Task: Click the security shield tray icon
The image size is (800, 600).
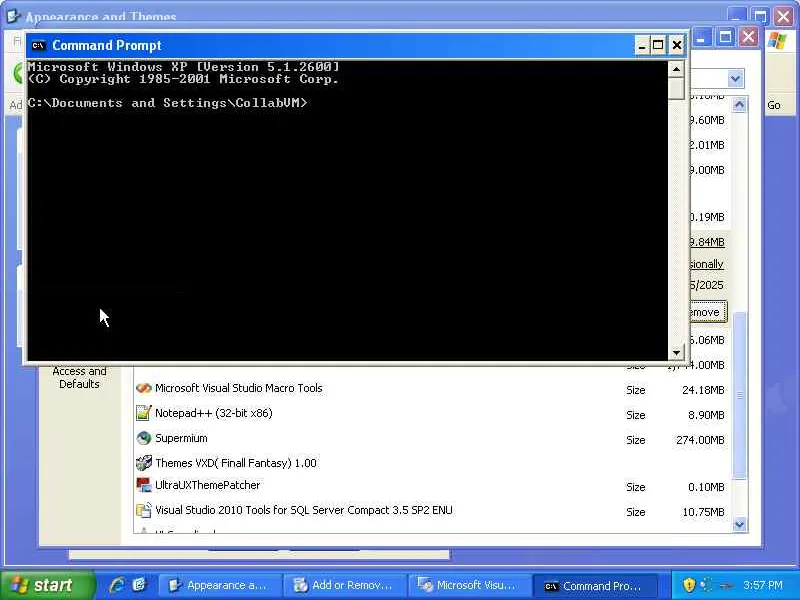Action: 689,585
